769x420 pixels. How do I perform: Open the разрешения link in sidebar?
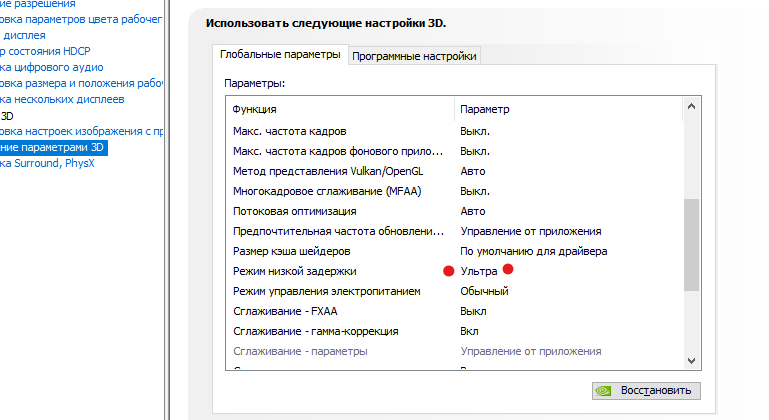pyautogui.click(x=38, y=4)
